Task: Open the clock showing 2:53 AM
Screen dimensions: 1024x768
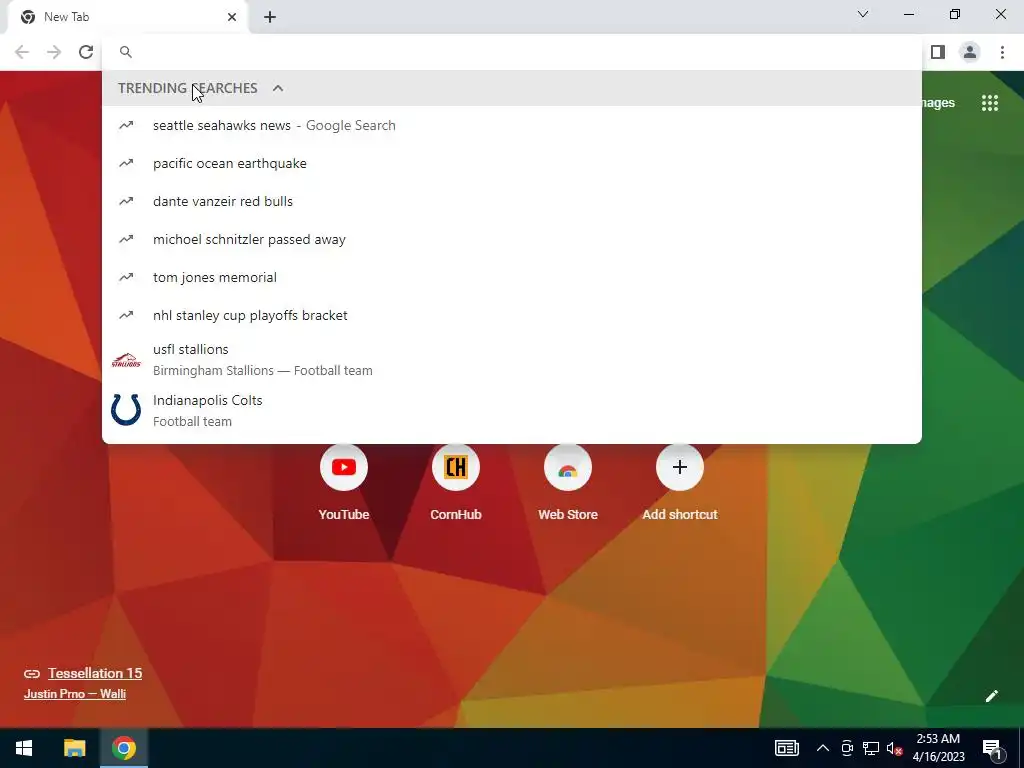Action: click(x=938, y=748)
